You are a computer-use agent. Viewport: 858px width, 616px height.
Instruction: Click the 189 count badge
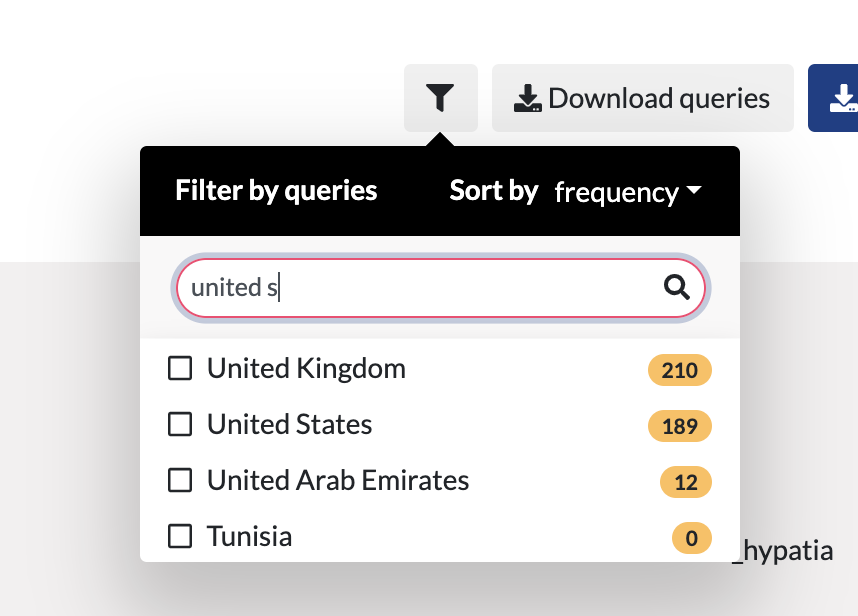tap(680, 426)
